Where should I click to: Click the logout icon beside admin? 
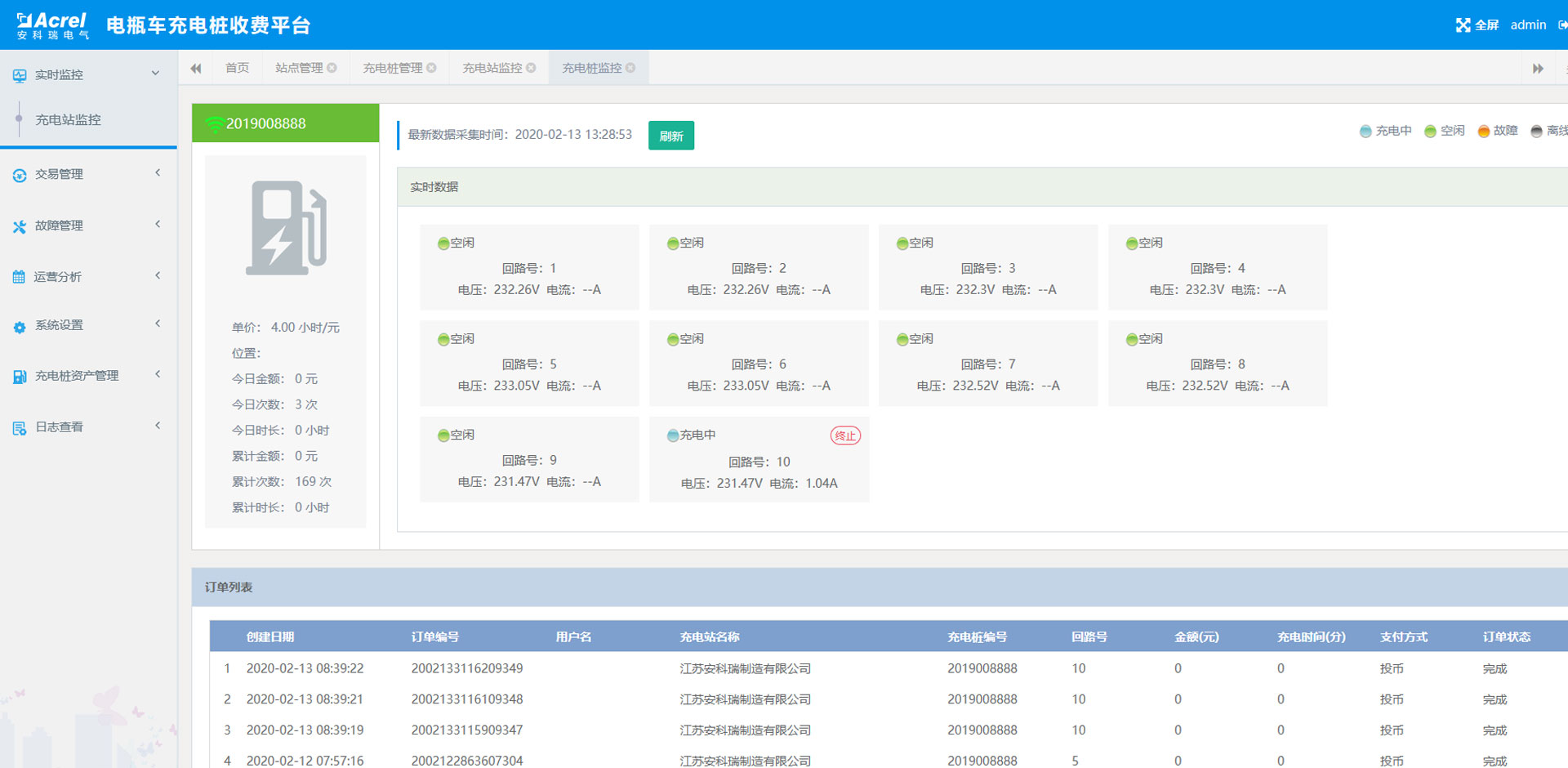tap(1561, 25)
